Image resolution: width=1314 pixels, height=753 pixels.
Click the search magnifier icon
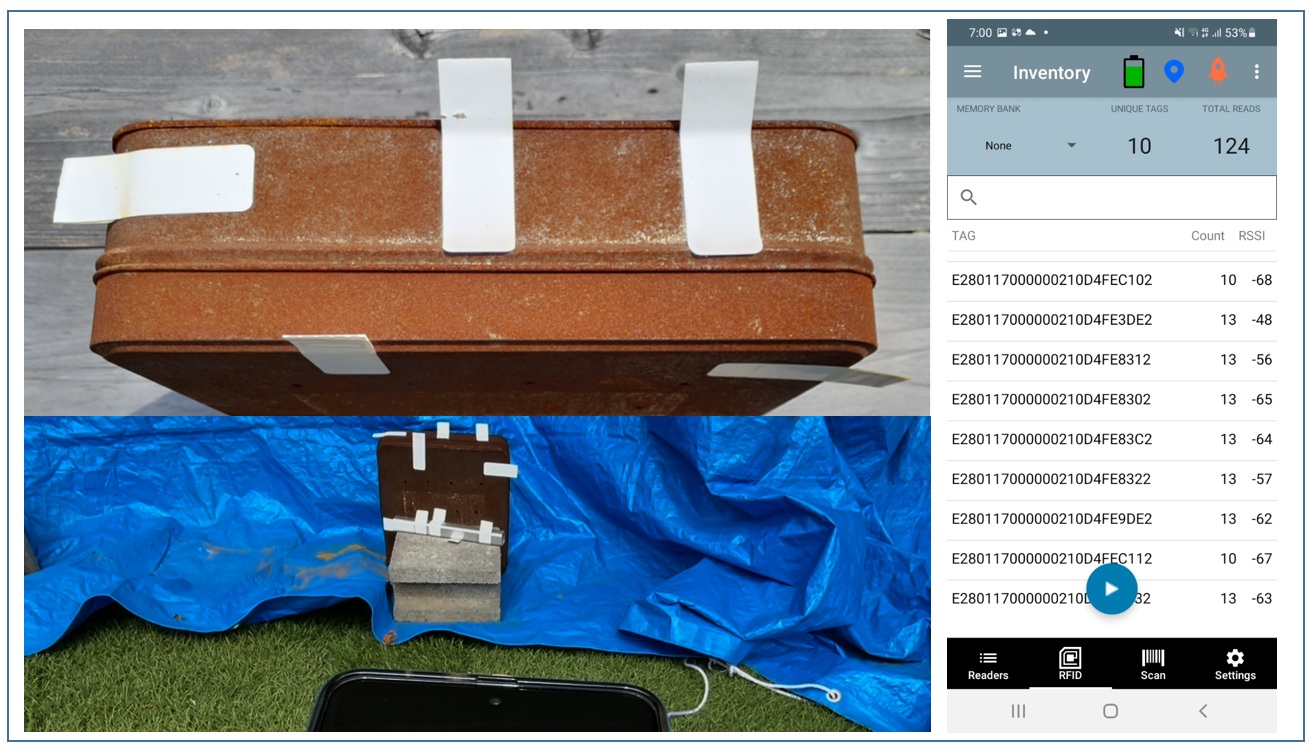click(968, 197)
